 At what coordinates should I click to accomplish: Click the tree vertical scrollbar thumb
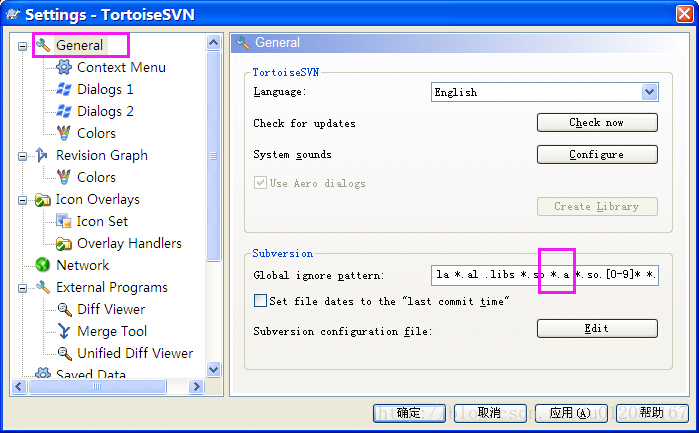(x=214, y=156)
